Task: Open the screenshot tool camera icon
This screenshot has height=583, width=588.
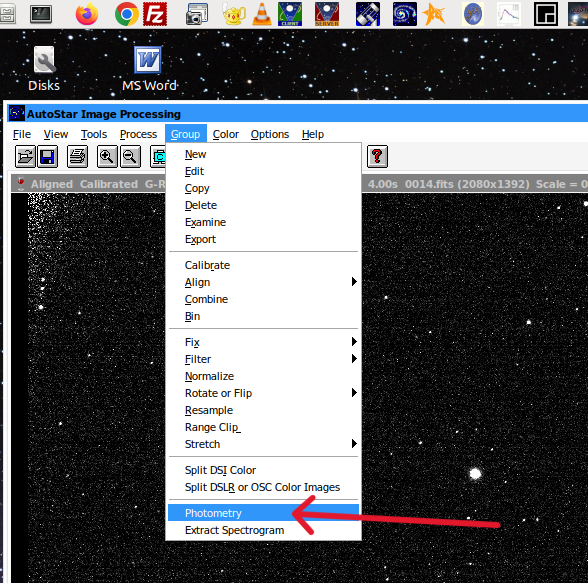Action: coord(197,14)
